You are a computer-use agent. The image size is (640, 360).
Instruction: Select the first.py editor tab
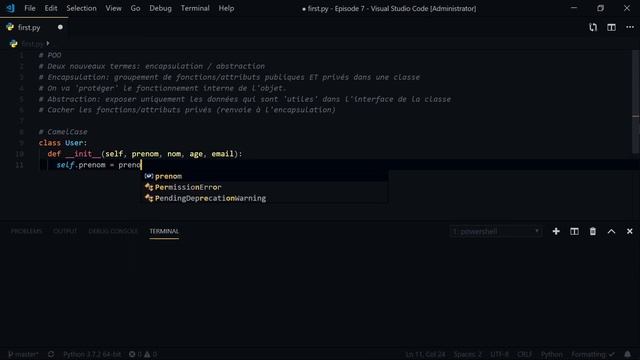(x=34, y=27)
